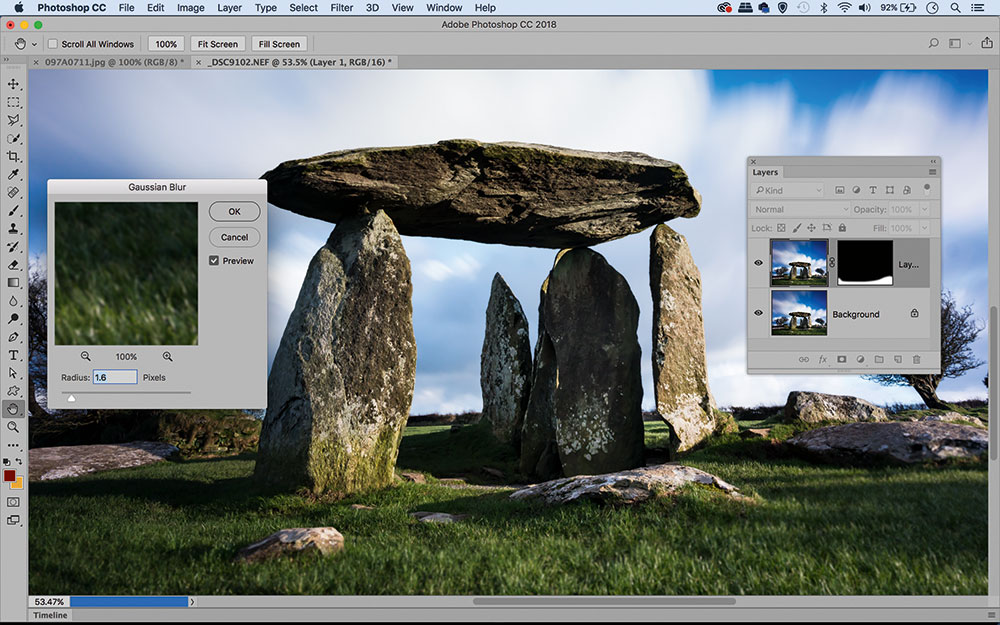
Task: Select the Dodge tool
Action: point(13,318)
